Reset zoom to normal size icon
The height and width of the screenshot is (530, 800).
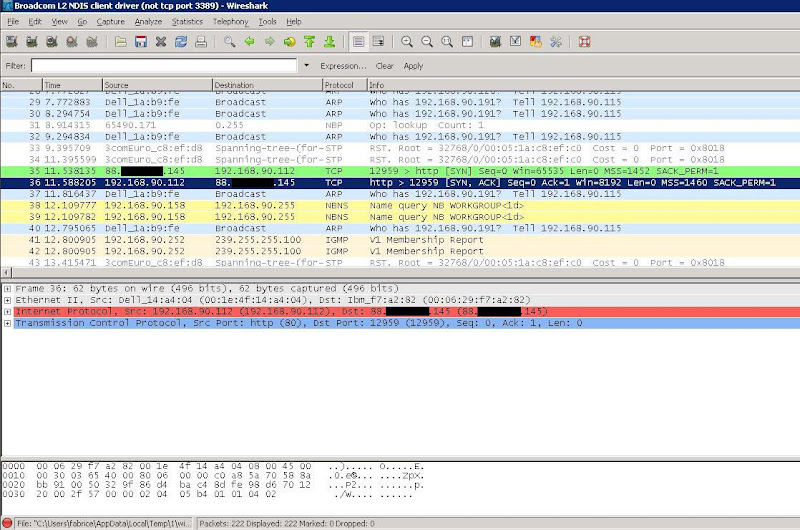447,42
